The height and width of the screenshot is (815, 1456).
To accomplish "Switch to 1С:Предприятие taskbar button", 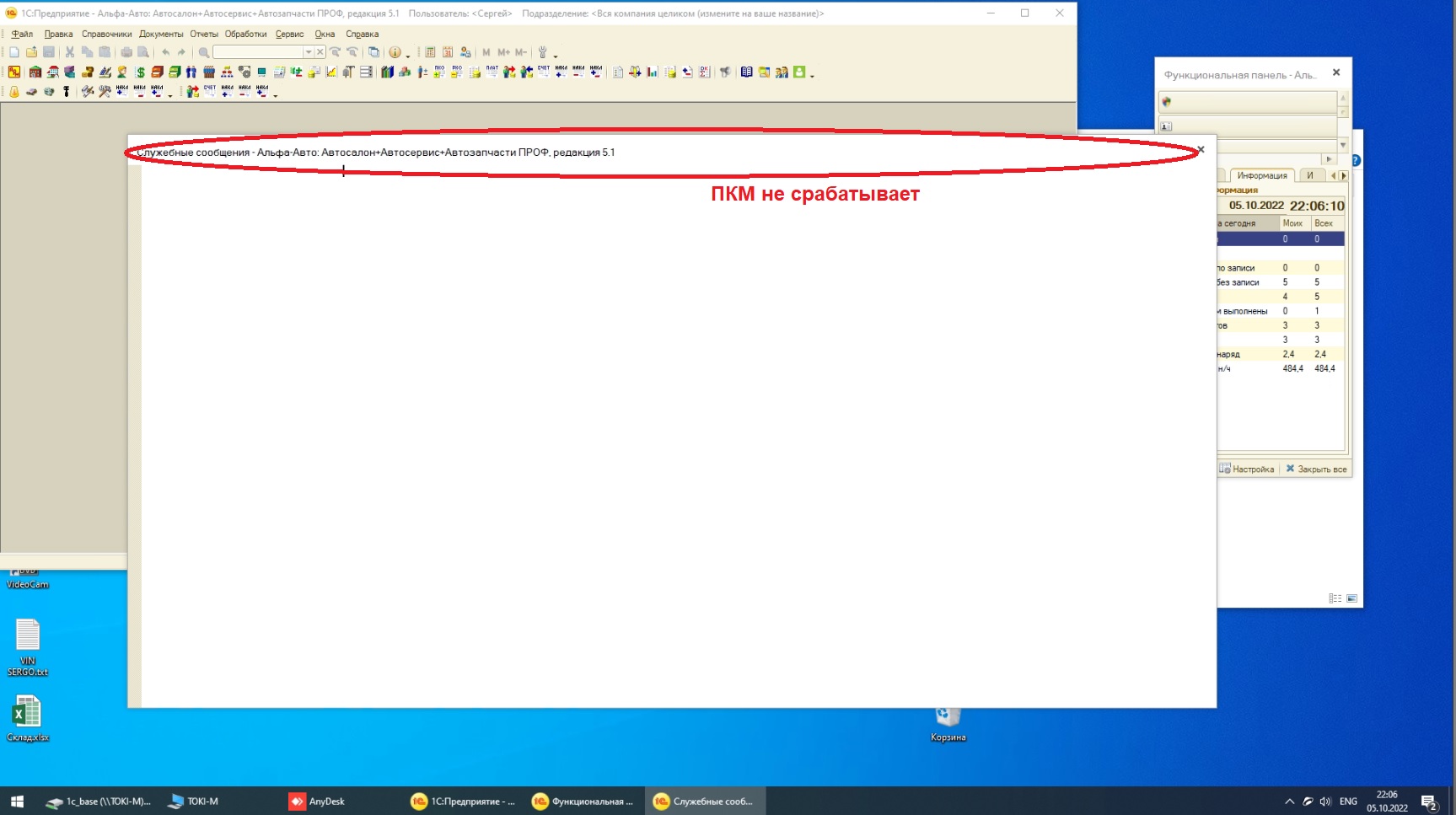I will coord(463,802).
